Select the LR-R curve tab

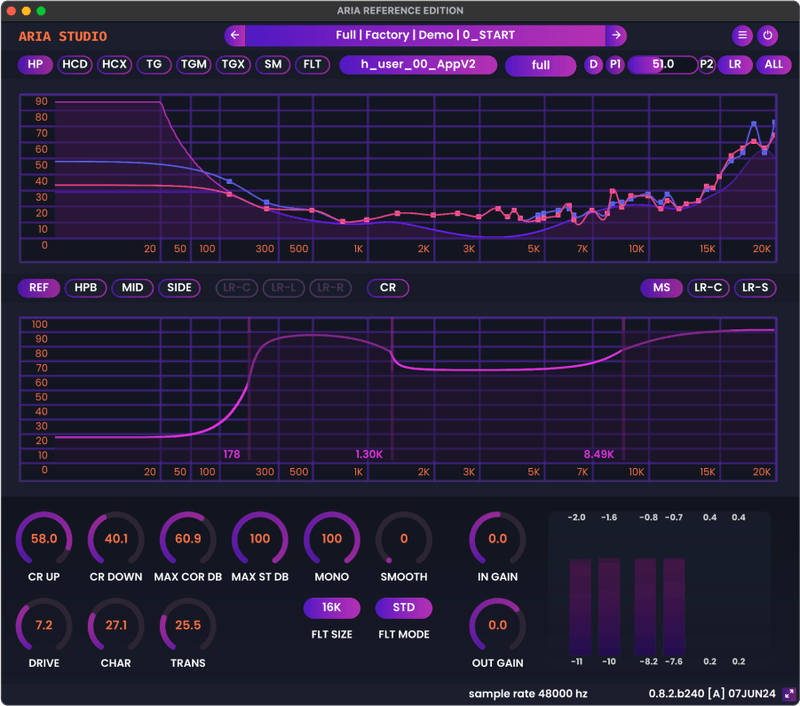pos(331,288)
